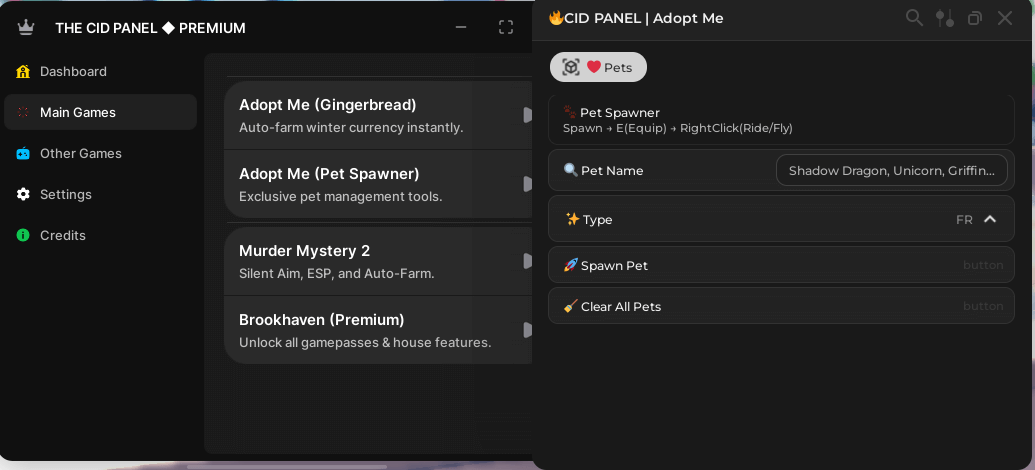Click the blue gamepad Other Games icon
Viewport: 1035px width, 470px height.
click(23, 153)
